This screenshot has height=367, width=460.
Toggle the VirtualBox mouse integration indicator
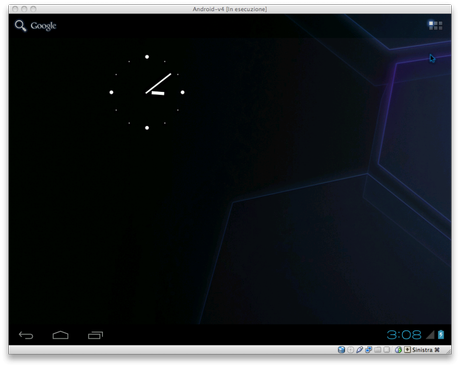point(398,350)
